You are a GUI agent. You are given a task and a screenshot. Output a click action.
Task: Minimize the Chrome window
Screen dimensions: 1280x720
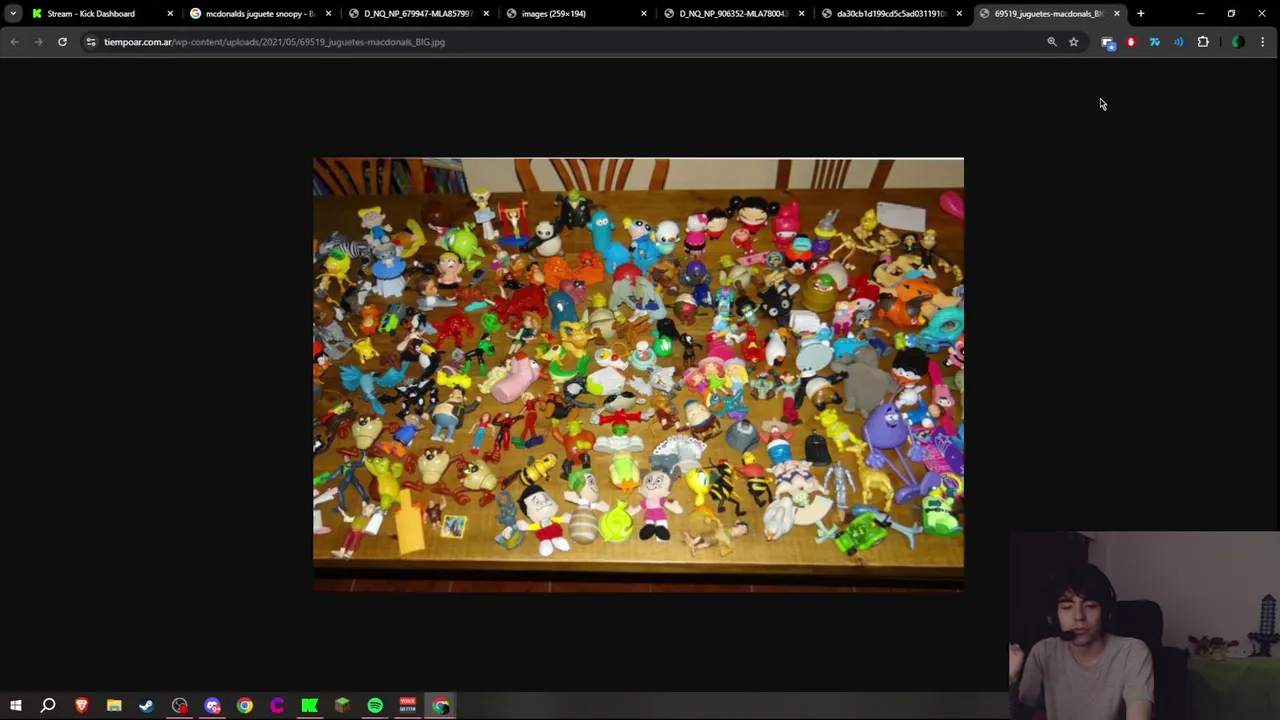pyautogui.click(x=1201, y=14)
